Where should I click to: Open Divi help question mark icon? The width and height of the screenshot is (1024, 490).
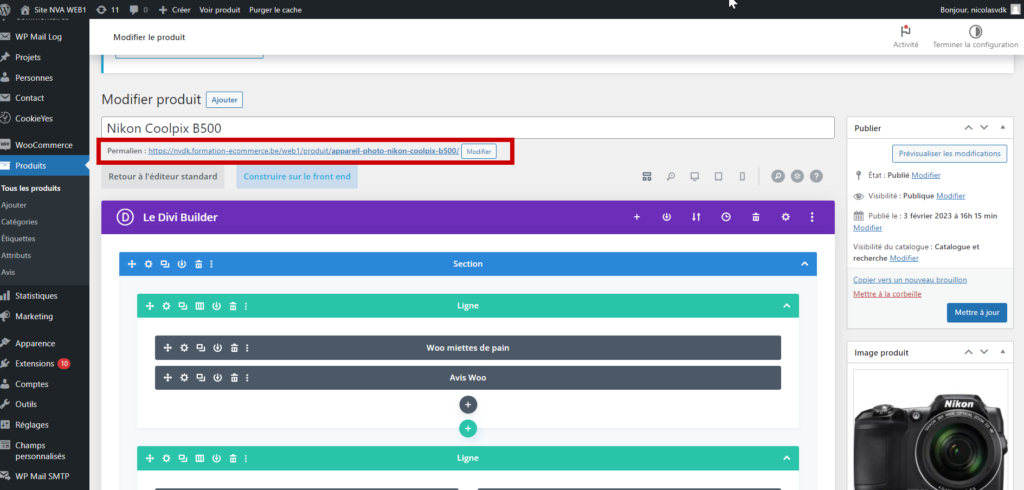point(816,176)
